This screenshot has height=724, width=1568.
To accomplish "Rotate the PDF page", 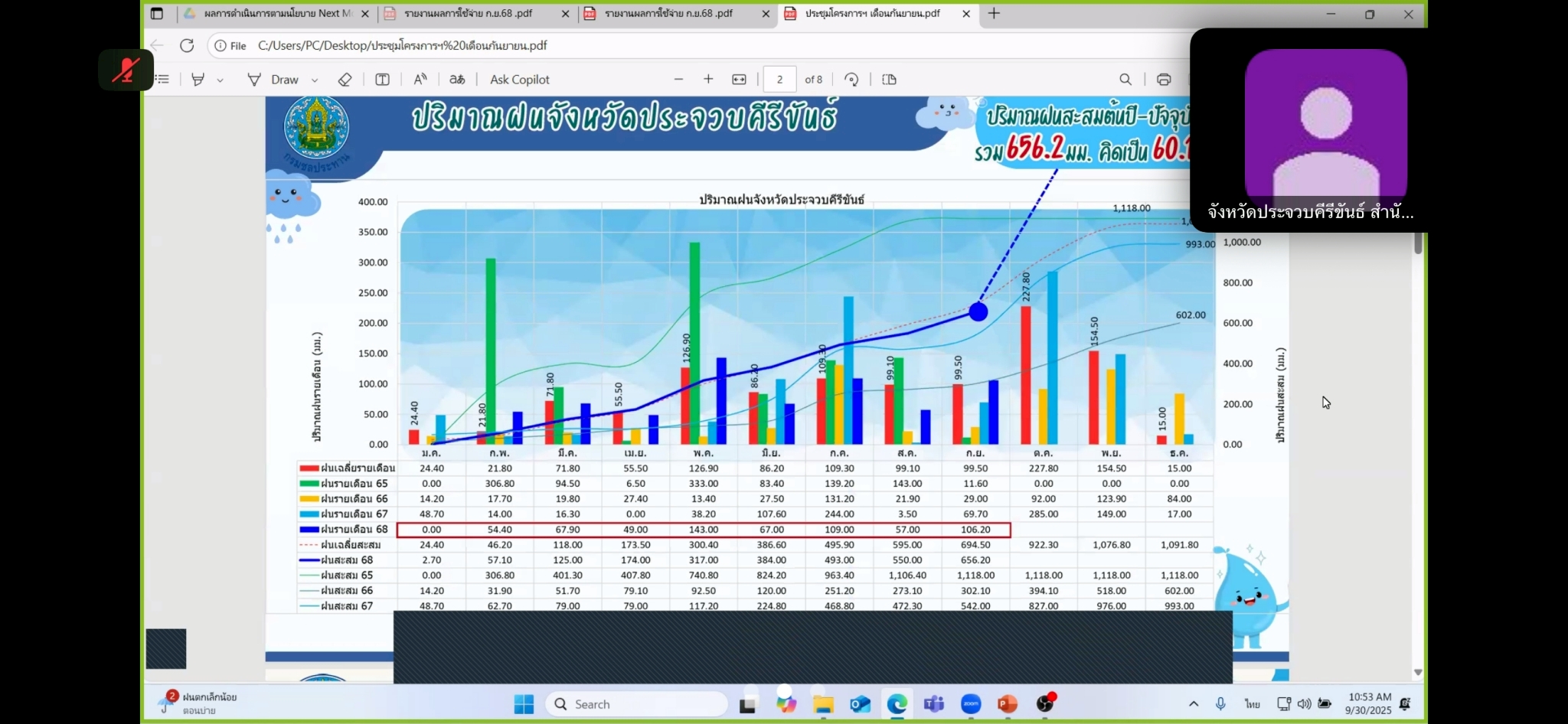I will [851, 80].
